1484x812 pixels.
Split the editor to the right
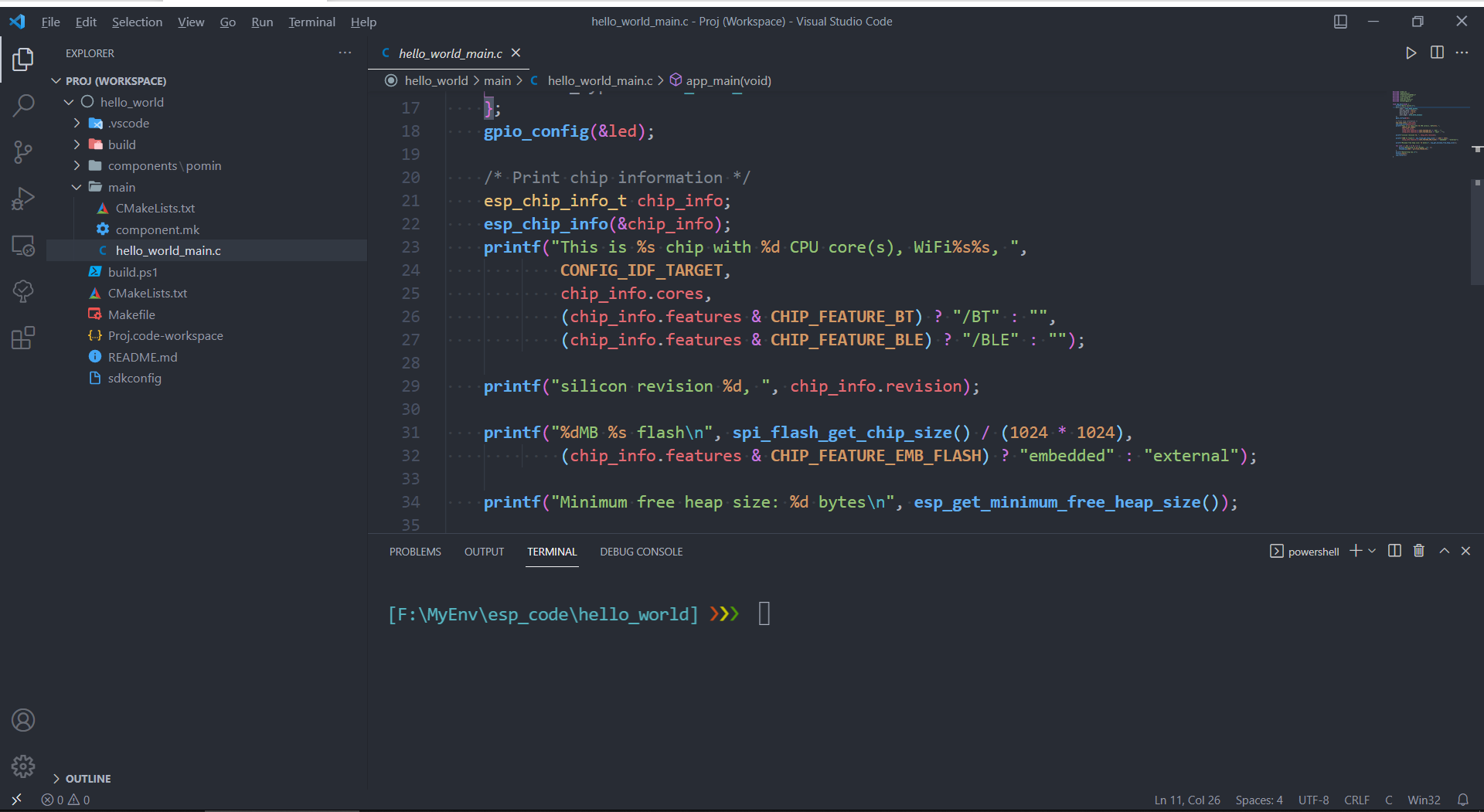pyautogui.click(x=1437, y=53)
